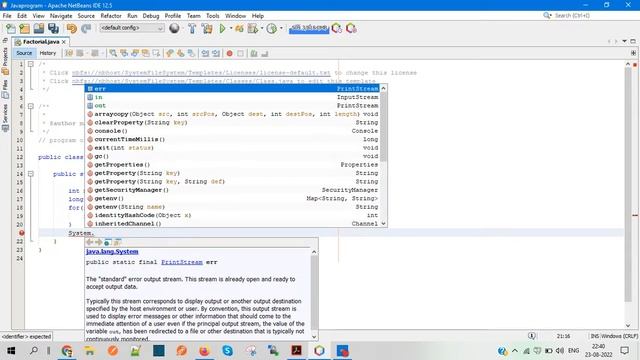Click the memory usage bar in toolbar
The width and height of the screenshot is (640, 360).
coord(309,29)
